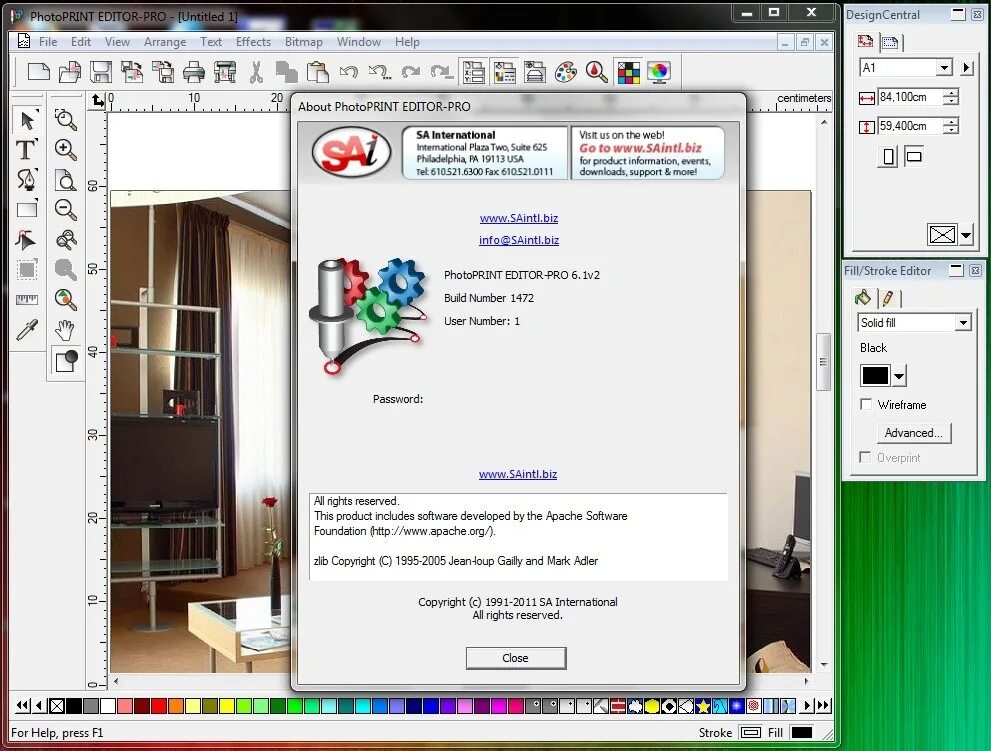The width and height of the screenshot is (991, 751).
Task: Click the Paste clipboard icon
Action: [318, 72]
